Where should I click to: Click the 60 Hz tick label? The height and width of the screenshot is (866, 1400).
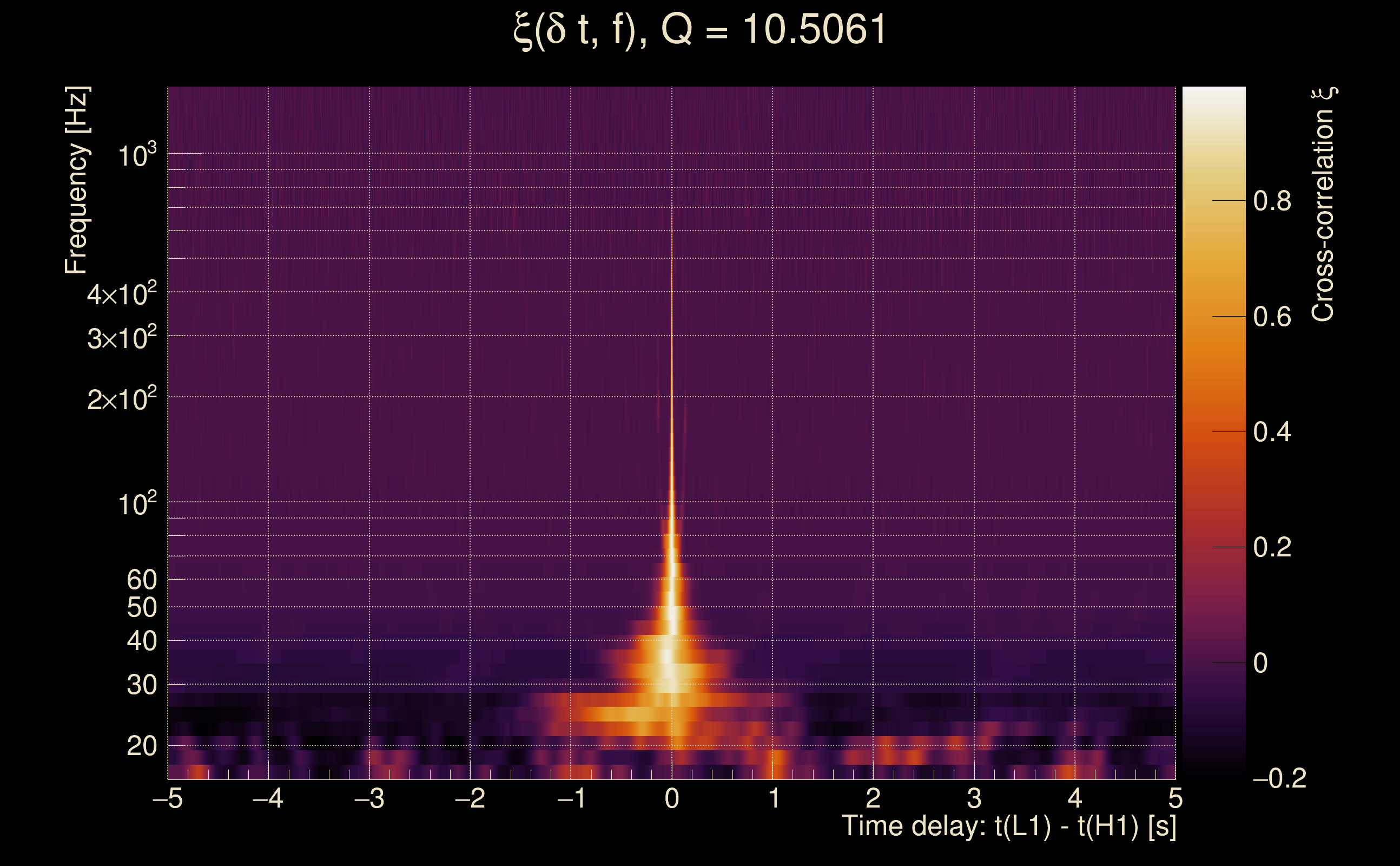(141, 580)
